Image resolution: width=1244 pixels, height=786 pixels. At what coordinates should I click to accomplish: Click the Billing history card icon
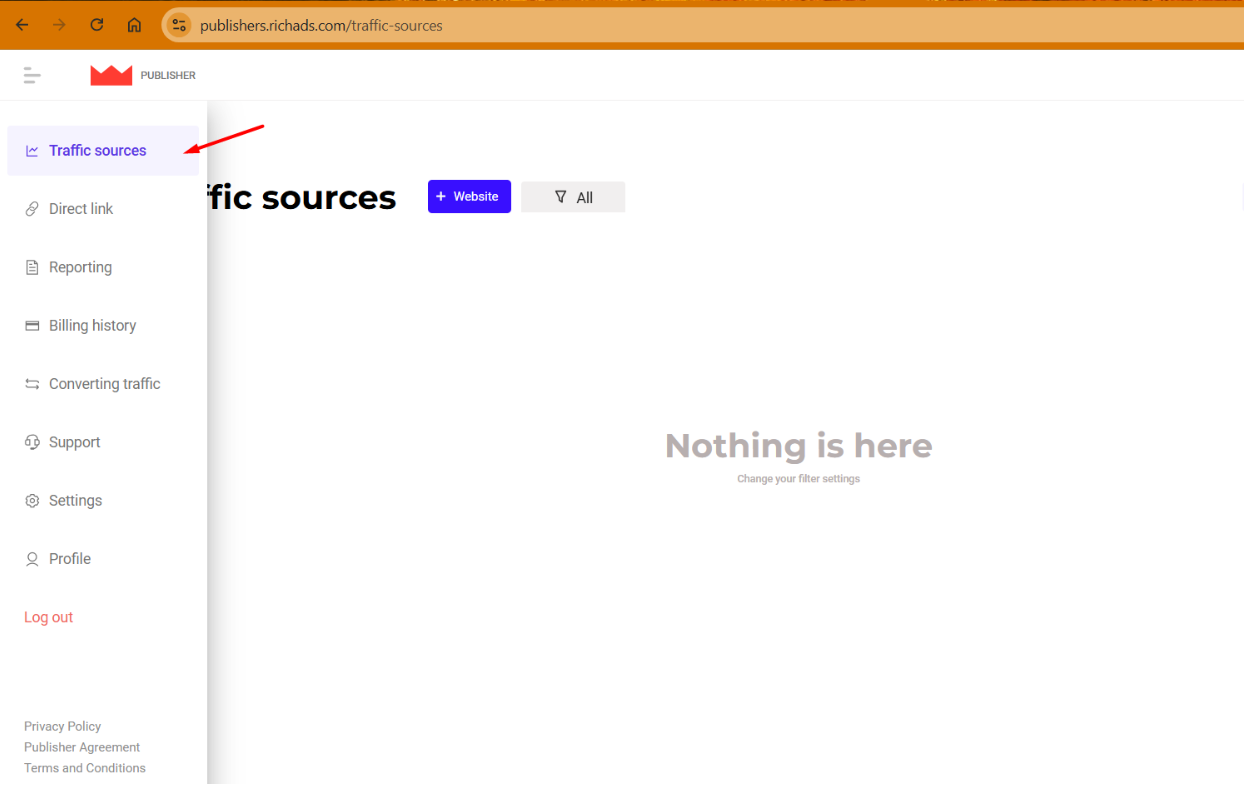click(32, 326)
